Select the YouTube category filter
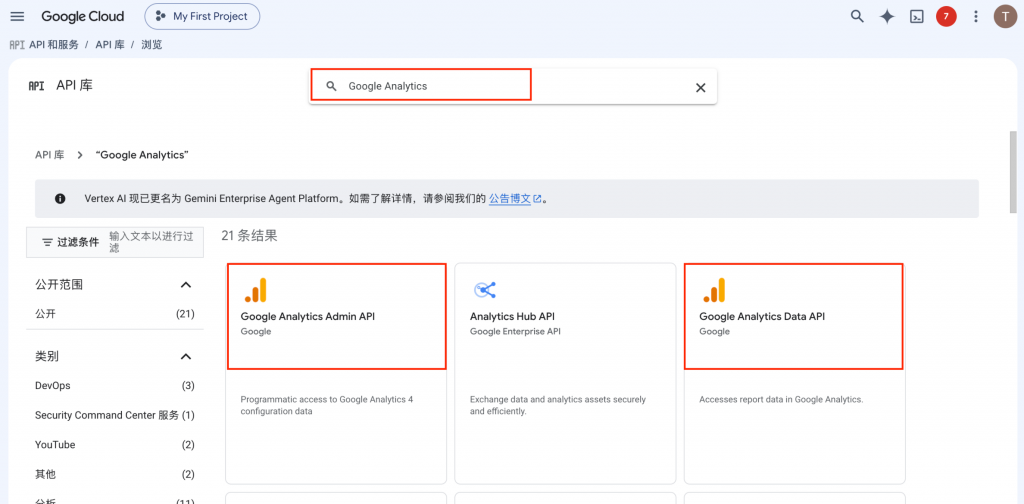 click(114, 445)
